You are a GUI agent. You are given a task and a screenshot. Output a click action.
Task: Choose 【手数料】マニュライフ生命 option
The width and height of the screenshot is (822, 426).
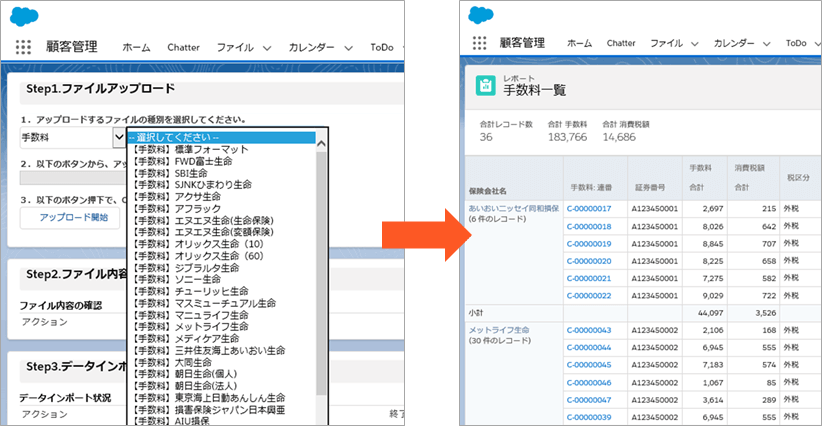point(222,315)
